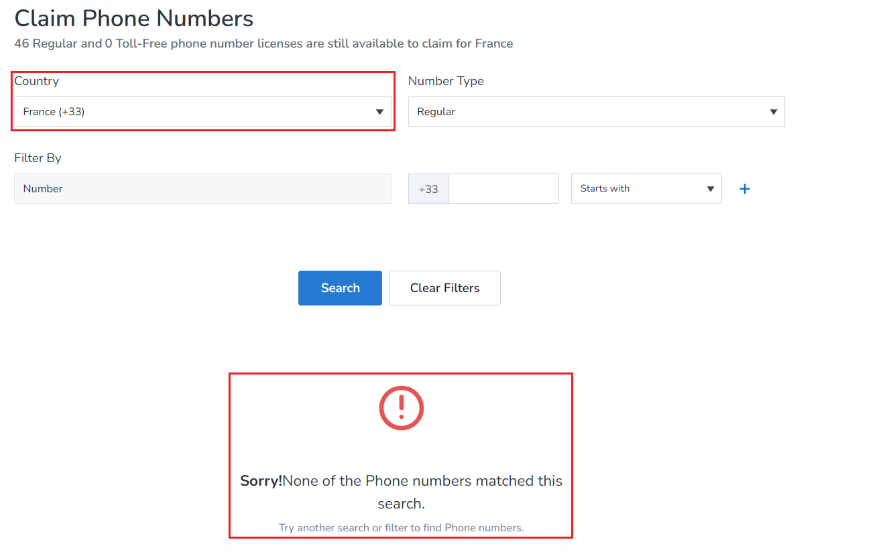Screen dimensions: 894x555
Task: Click the +33 country code prefix
Action: pyautogui.click(x=428, y=189)
